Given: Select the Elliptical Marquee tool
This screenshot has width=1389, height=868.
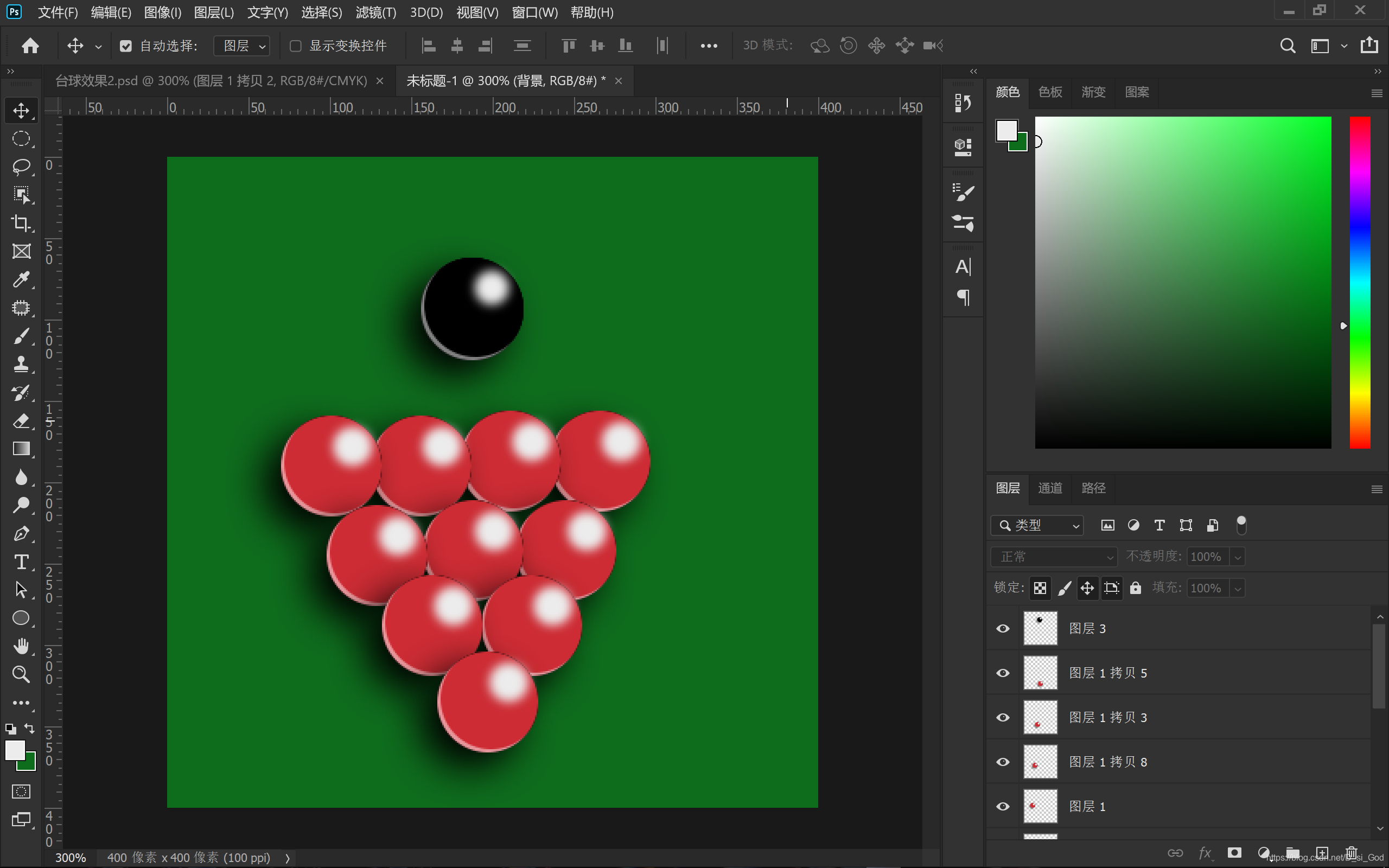Looking at the screenshot, I should (21, 138).
